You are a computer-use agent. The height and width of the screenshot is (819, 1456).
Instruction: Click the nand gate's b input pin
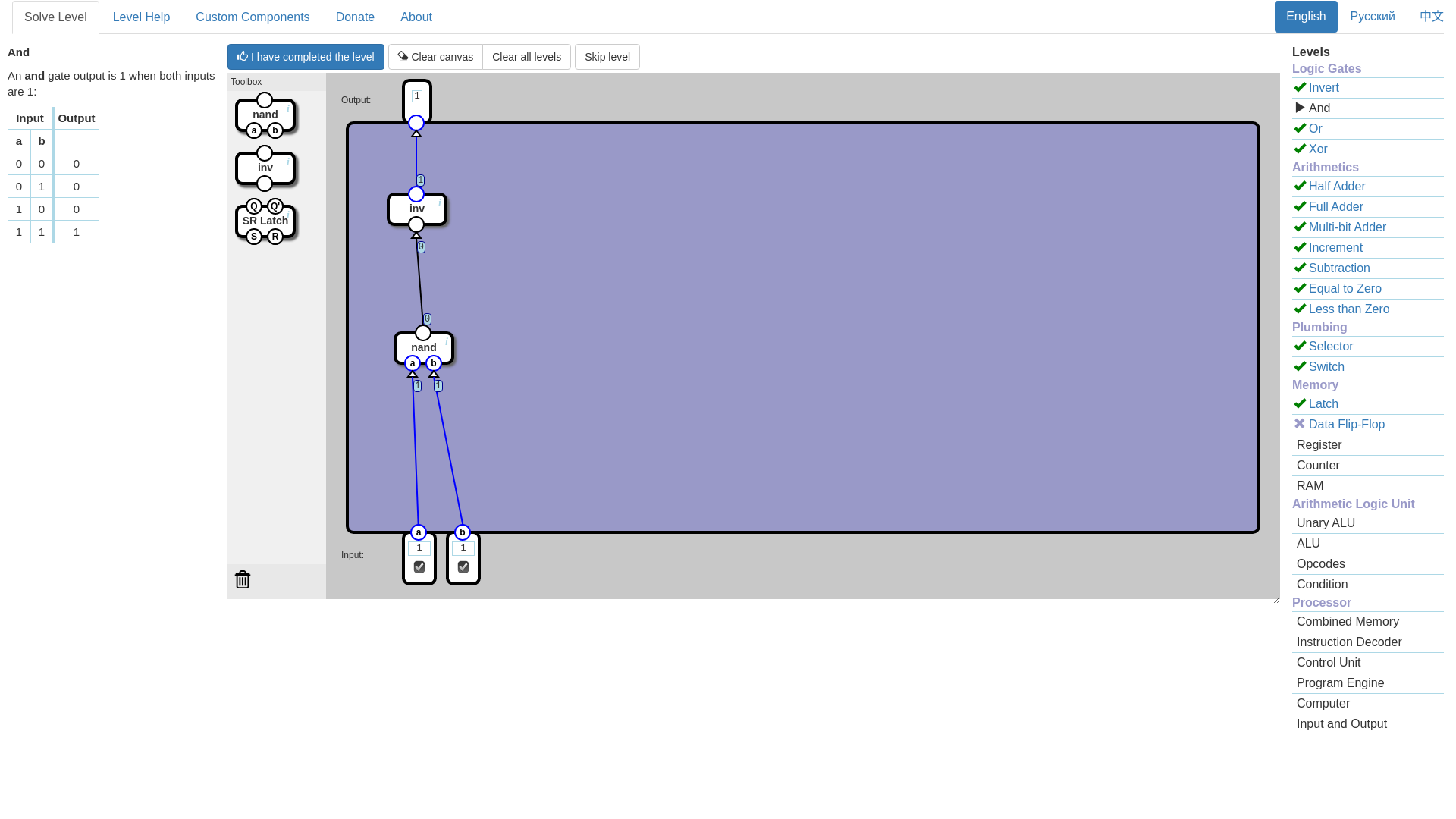tap(434, 363)
